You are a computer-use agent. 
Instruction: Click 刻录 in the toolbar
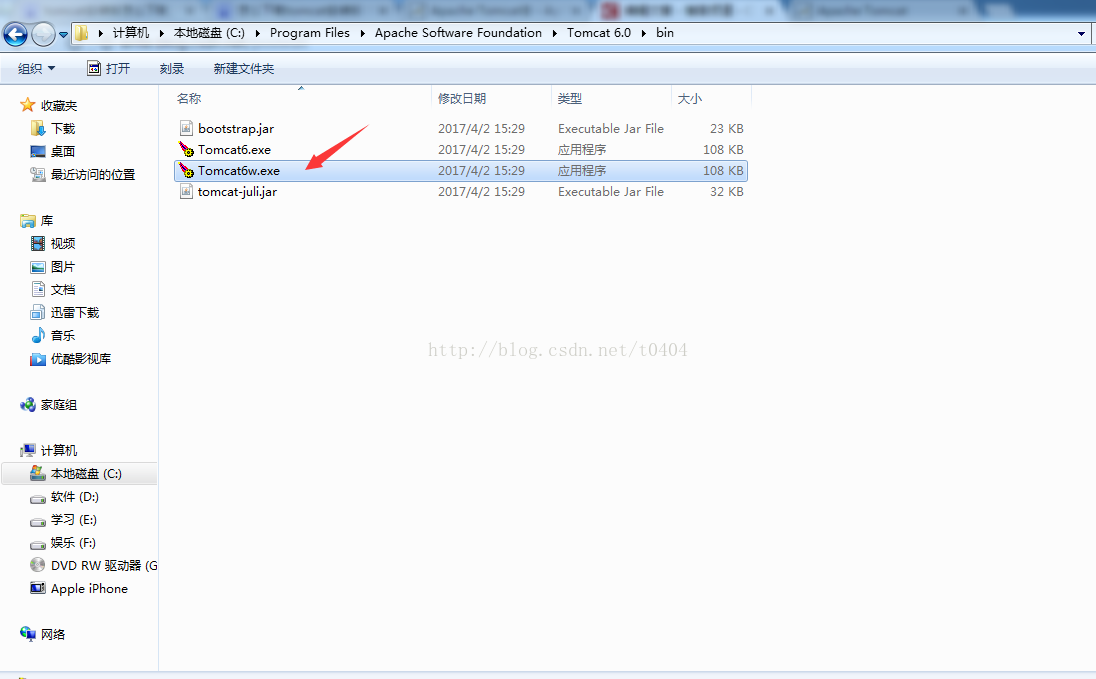pyautogui.click(x=171, y=69)
